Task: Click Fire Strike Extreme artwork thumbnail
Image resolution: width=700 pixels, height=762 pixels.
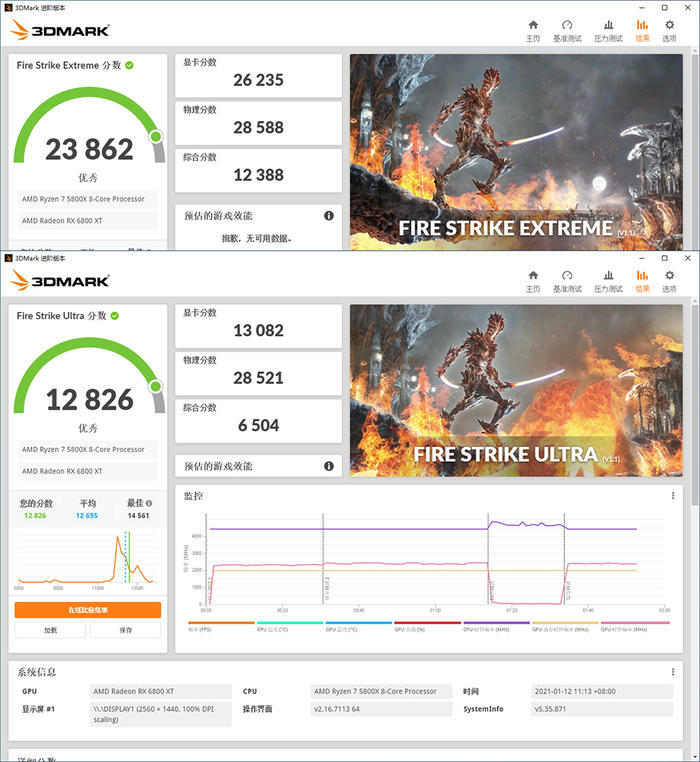Action: pos(516,152)
